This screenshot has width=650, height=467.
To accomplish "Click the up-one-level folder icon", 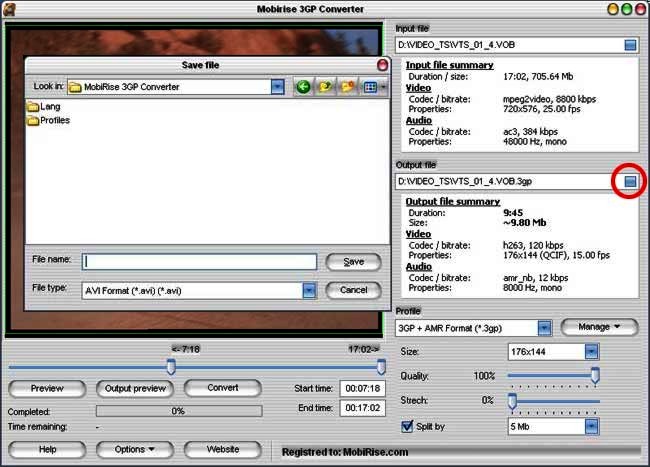I will coord(325,87).
